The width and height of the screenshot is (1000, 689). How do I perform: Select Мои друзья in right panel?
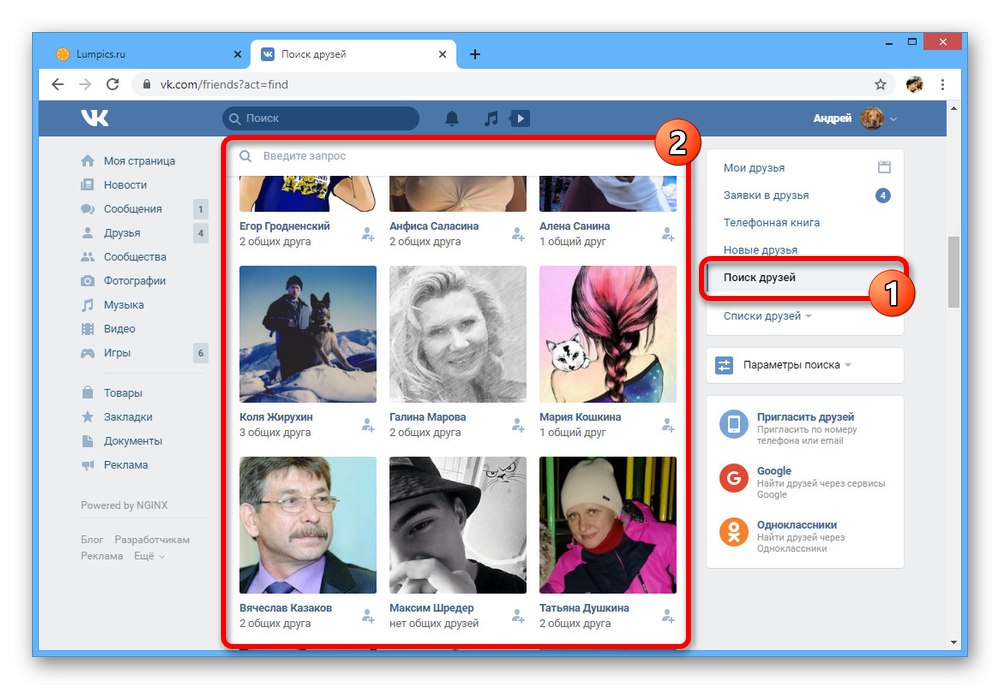tap(754, 168)
